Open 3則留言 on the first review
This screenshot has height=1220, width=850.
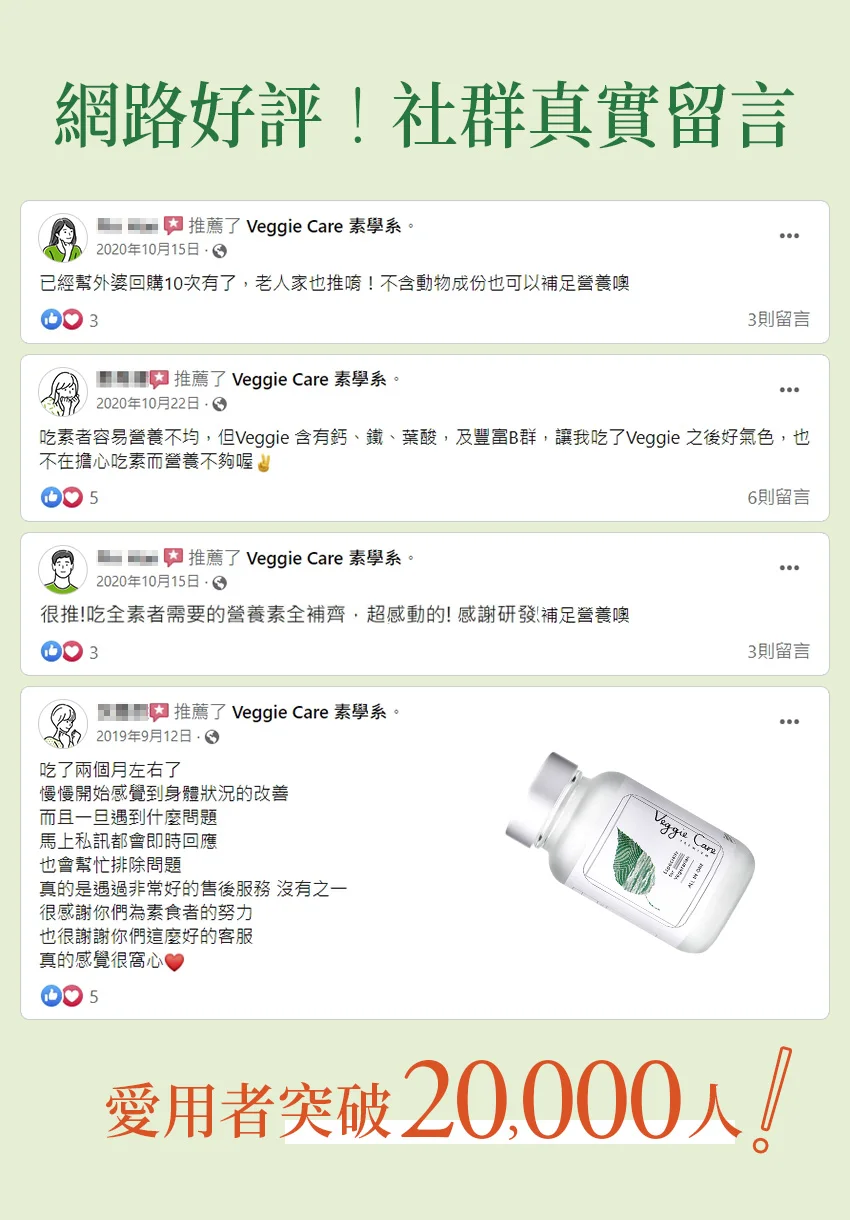point(779,319)
